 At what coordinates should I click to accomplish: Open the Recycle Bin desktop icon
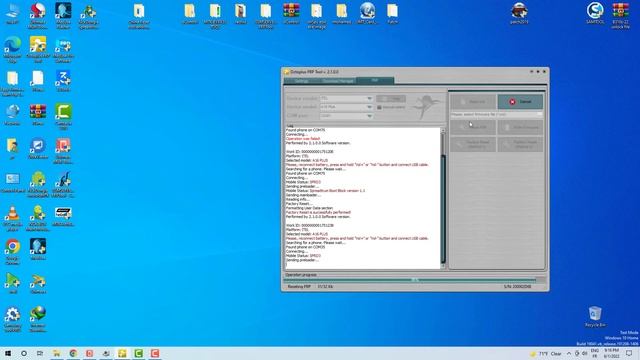coord(595,317)
